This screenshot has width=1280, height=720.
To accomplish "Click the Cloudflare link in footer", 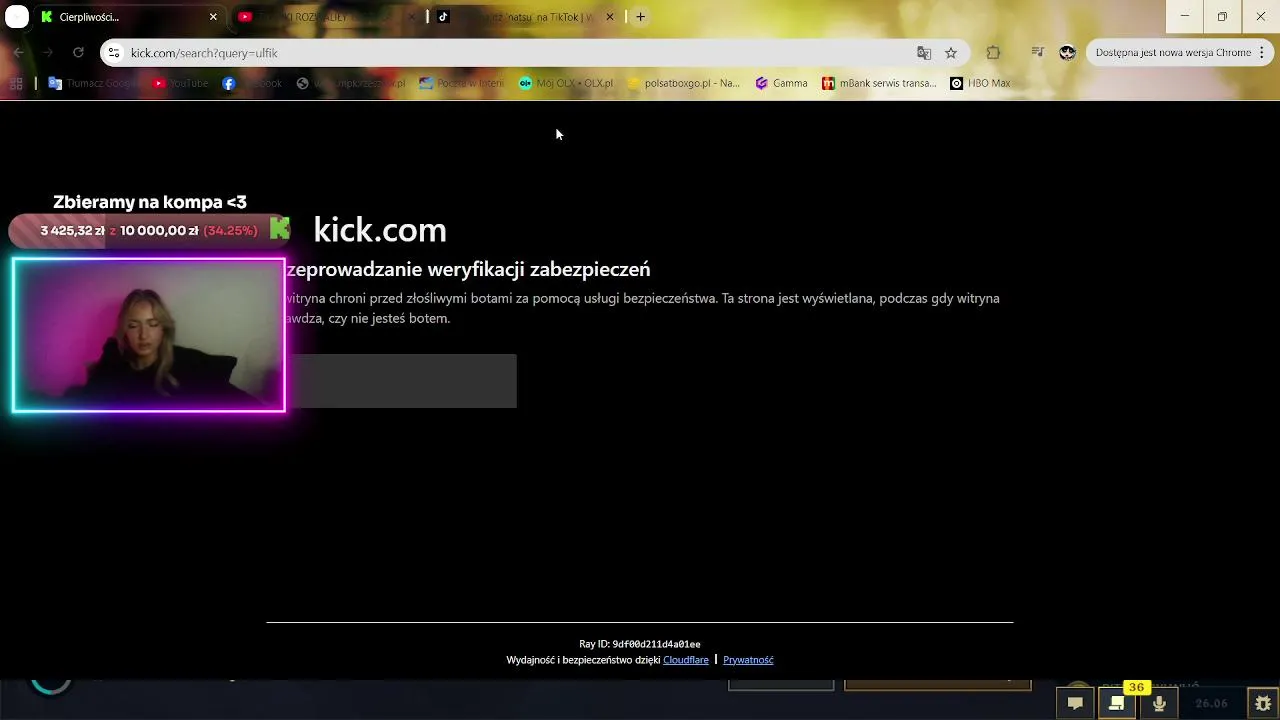I will click(686, 660).
